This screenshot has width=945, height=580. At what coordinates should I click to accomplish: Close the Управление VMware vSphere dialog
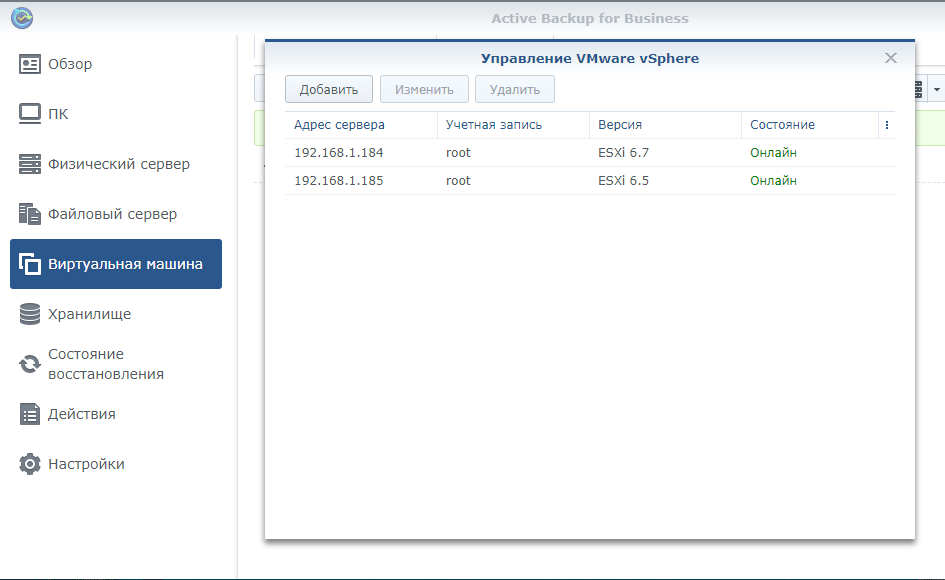(x=891, y=58)
